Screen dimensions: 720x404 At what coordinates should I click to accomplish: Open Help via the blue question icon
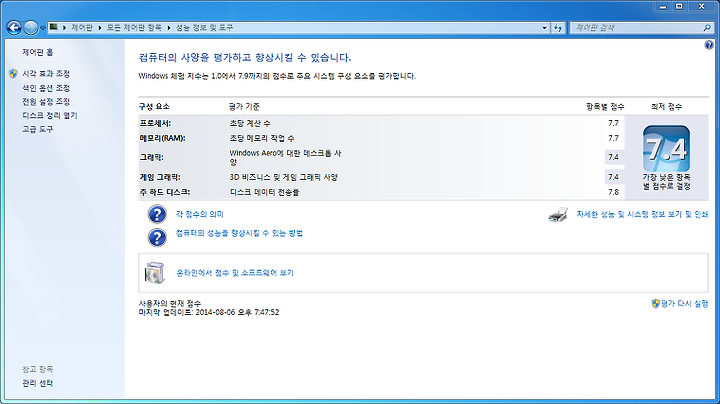(709, 45)
